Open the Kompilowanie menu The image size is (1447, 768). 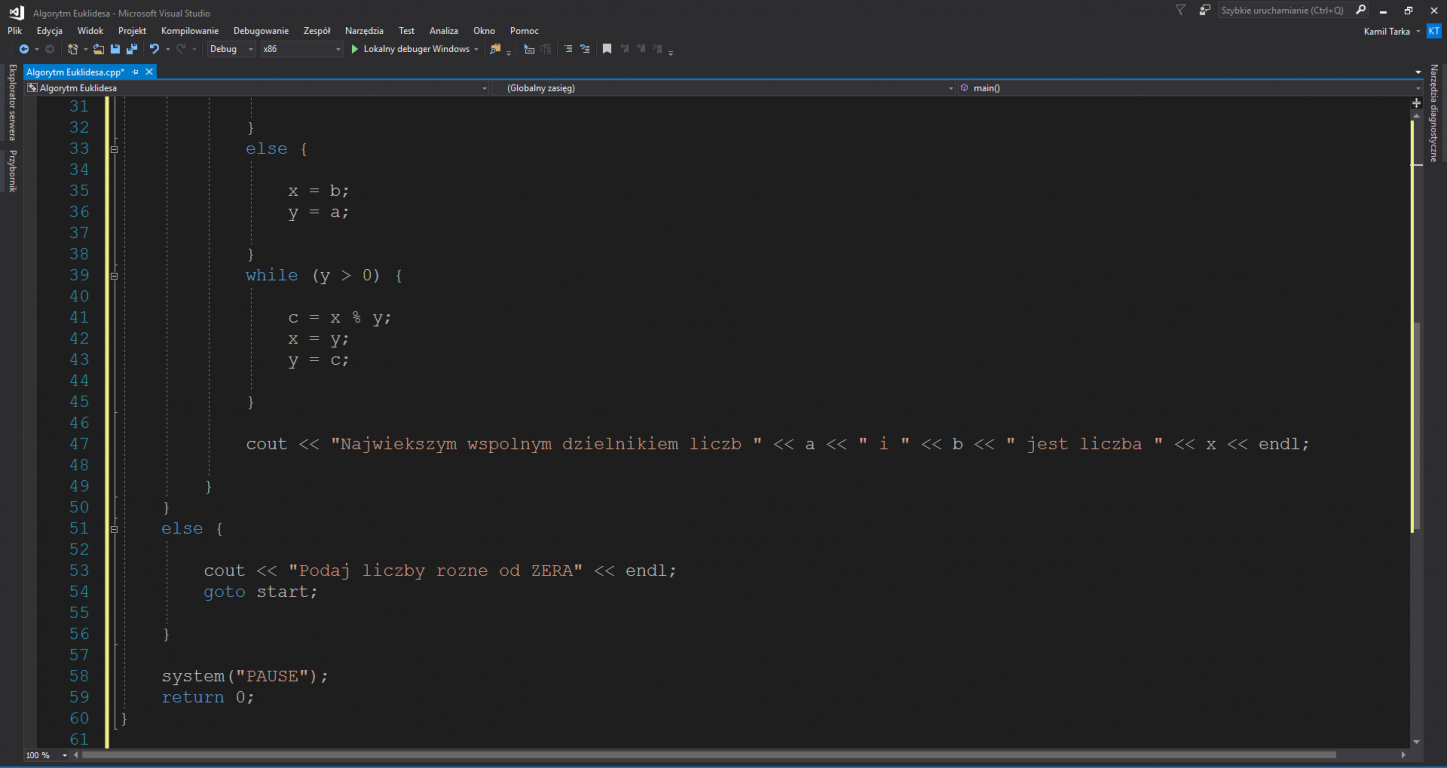pyautogui.click(x=190, y=31)
